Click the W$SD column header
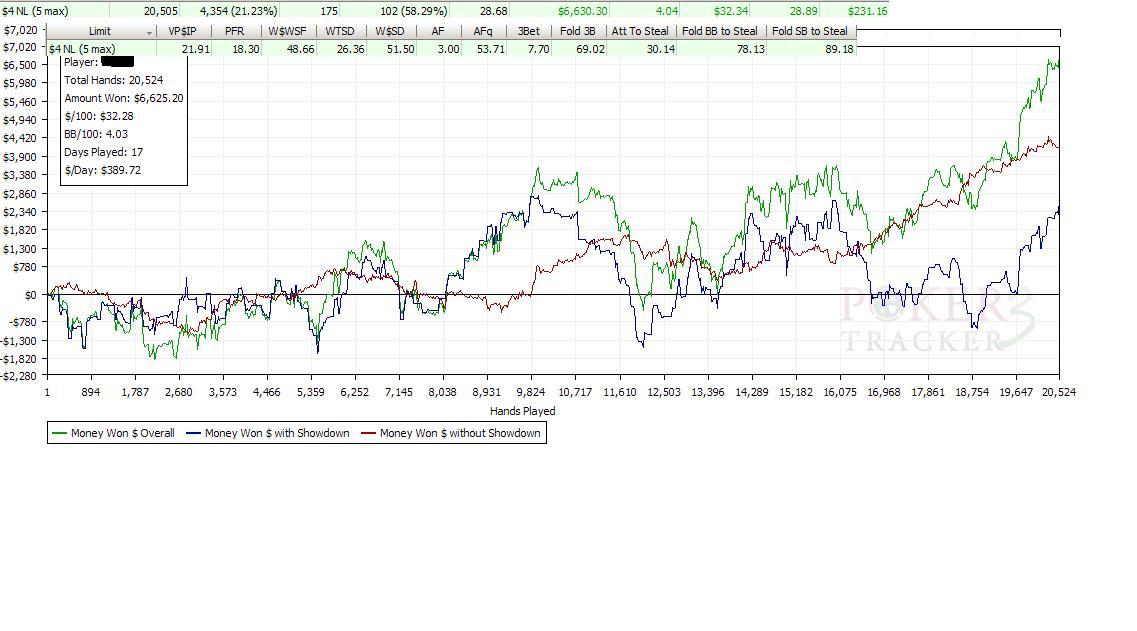This screenshot has width=1137, height=631. [x=390, y=31]
